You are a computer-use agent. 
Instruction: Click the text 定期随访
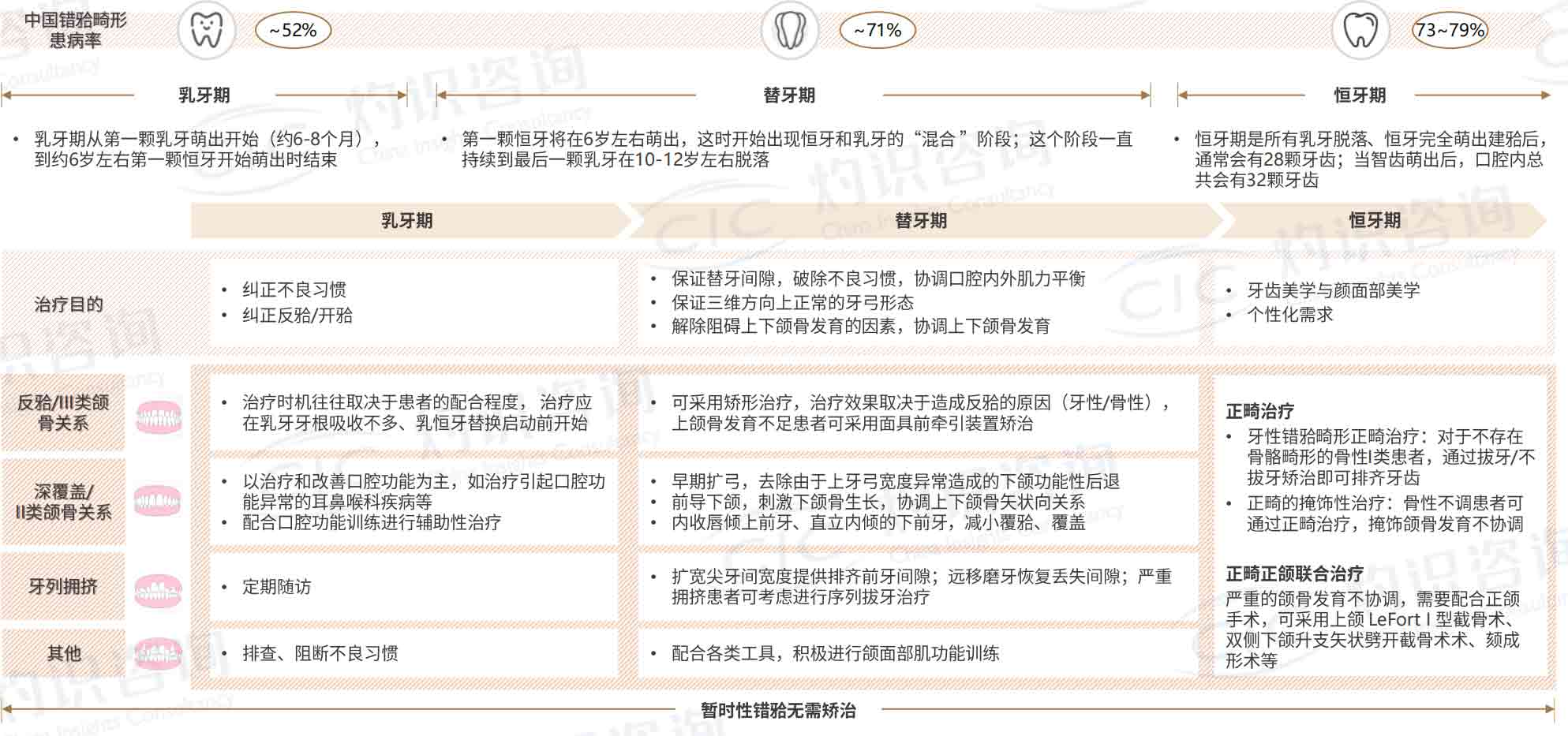(x=277, y=586)
